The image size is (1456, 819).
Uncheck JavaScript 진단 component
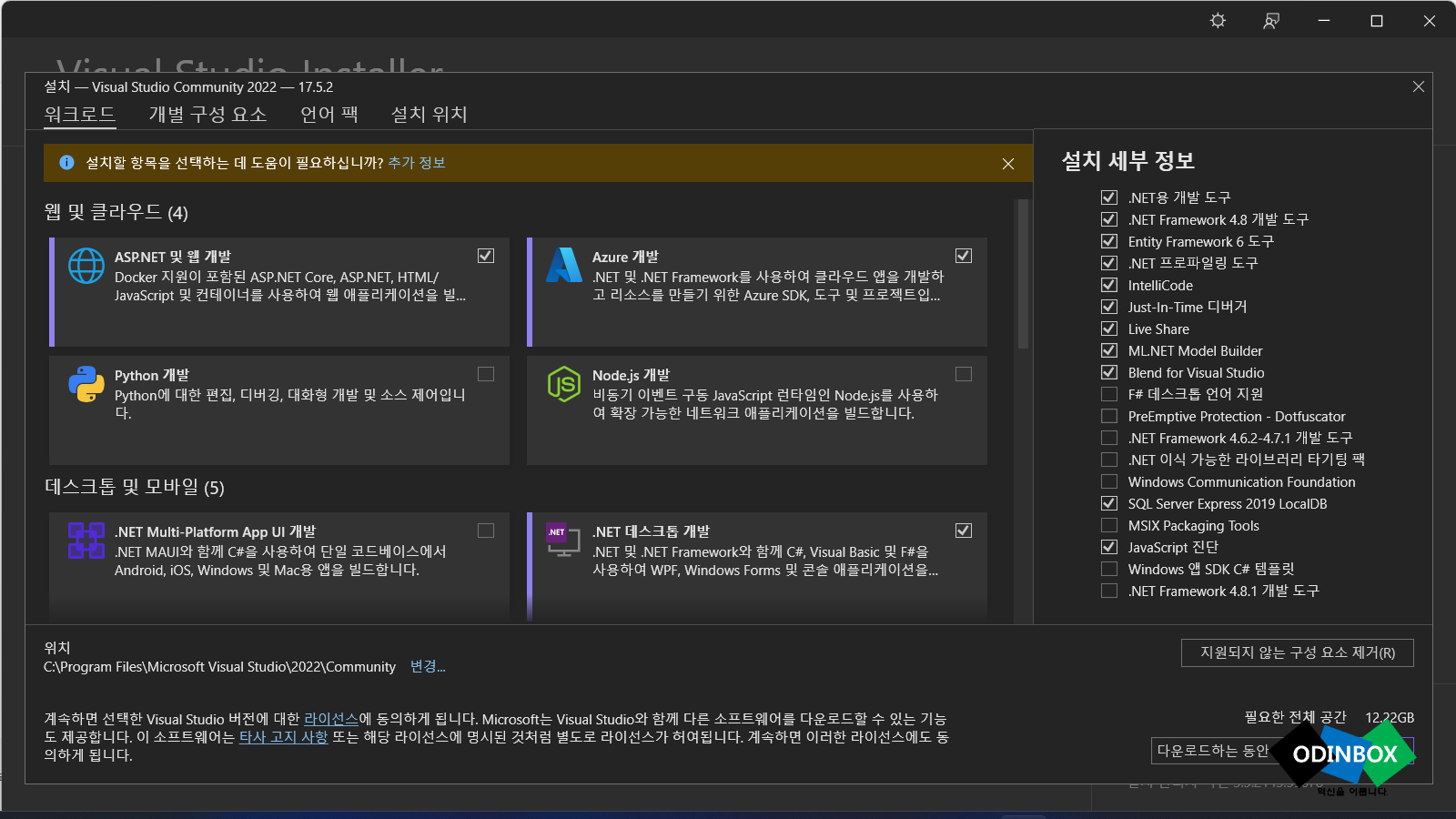point(1109,547)
